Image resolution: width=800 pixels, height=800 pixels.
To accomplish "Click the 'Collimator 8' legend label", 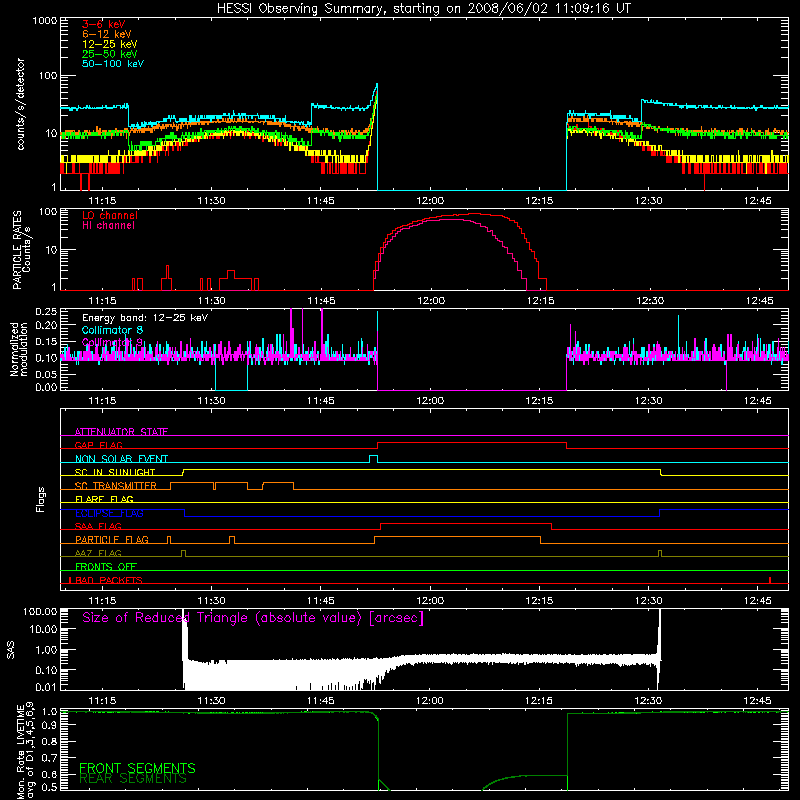I will (x=112, y=330).
